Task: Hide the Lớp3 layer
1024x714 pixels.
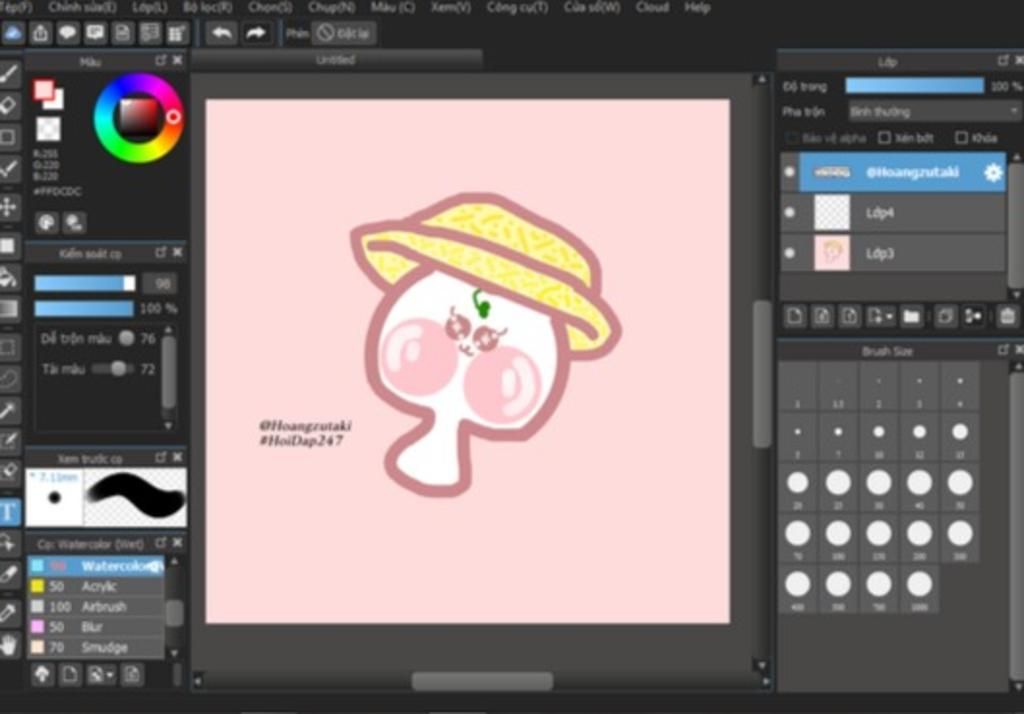Action: (790, 253)
